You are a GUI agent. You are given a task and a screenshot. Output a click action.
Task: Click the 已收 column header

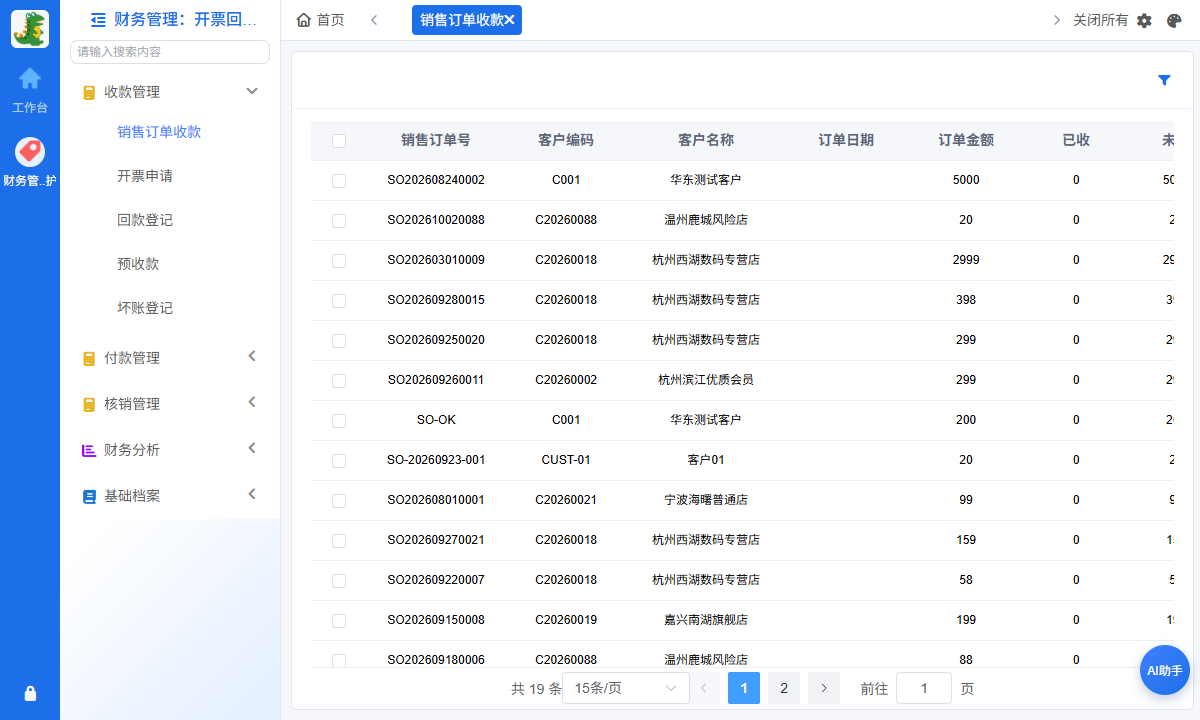1076,140
